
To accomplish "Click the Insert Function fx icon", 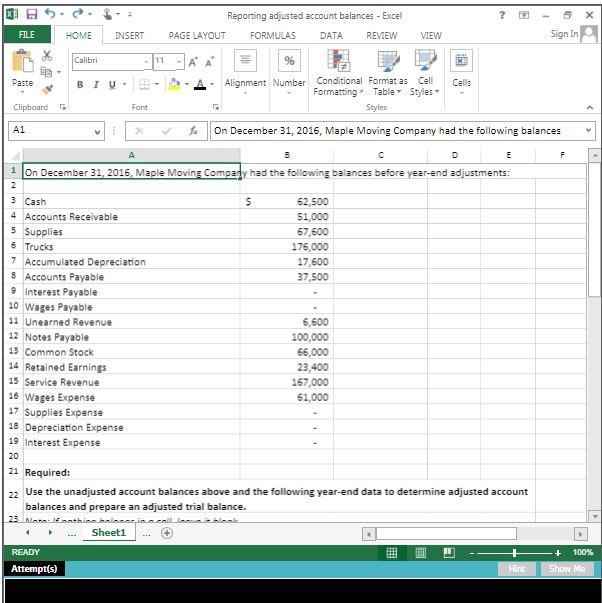I will pyautogui.click(x=193, y=131).
